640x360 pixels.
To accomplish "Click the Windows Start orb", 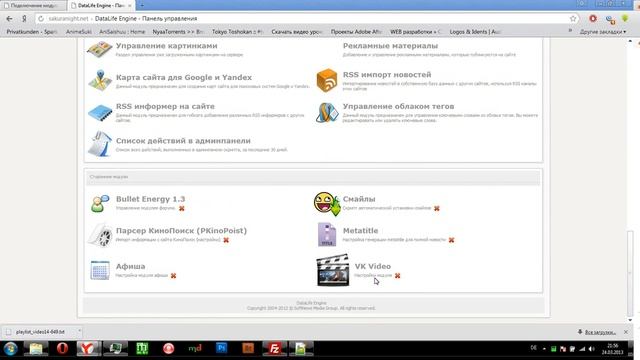I will [x=11, y=349].
